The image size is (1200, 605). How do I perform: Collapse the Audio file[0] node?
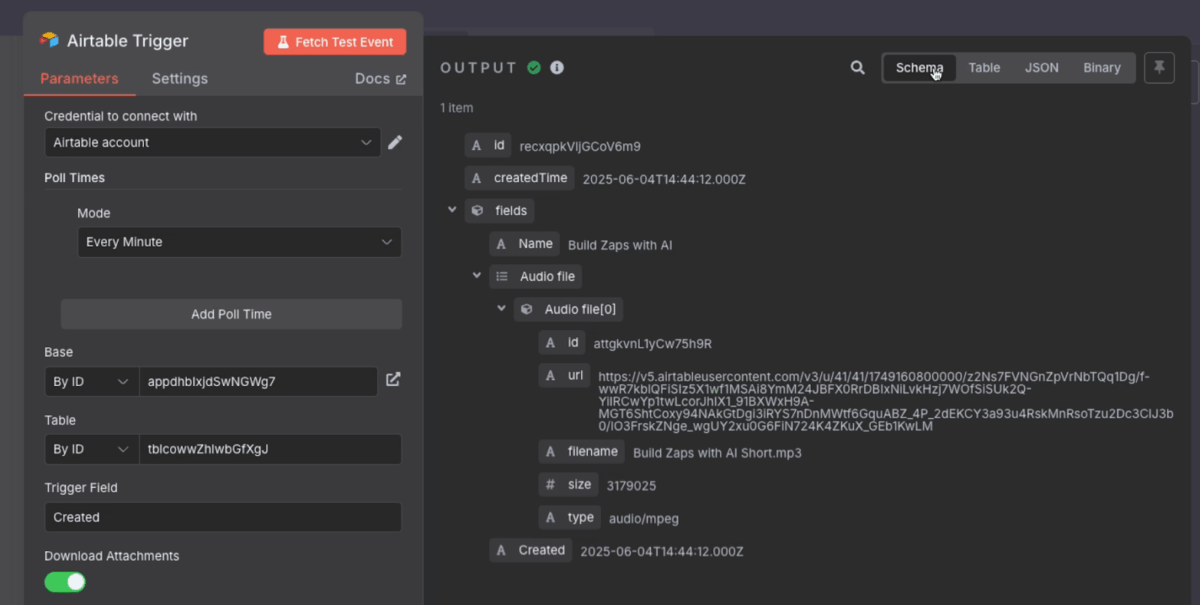502,309
